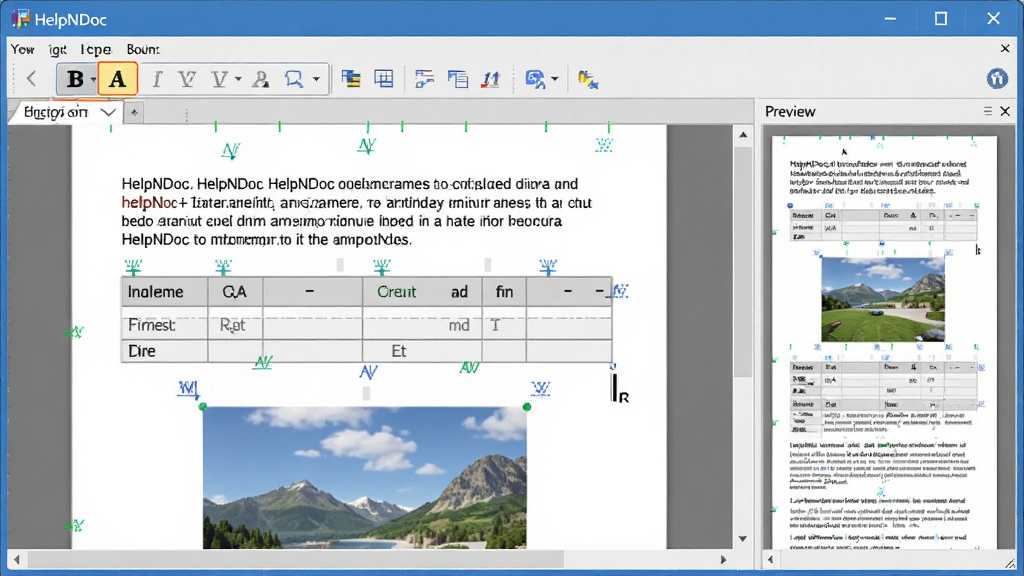Click the blue magnifier-shaped toolbar icon
1024x576 pixels.
pyautogui.click(x=294, y=79)
